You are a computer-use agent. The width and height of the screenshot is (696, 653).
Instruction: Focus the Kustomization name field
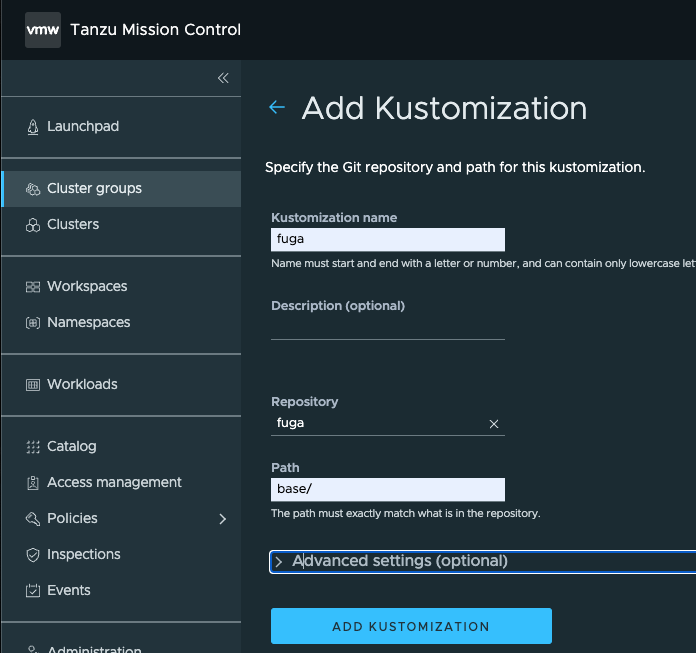pos(388,240)
